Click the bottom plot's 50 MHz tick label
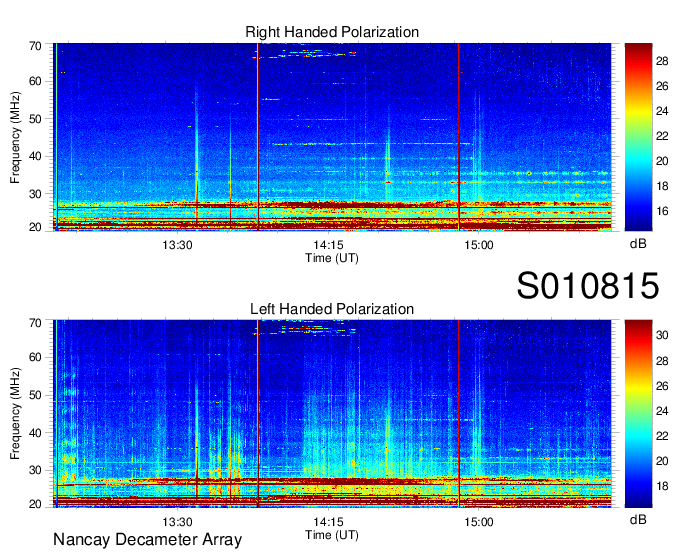Image resolution: width=680 pixels, height=552 pixels. [35, 395]
